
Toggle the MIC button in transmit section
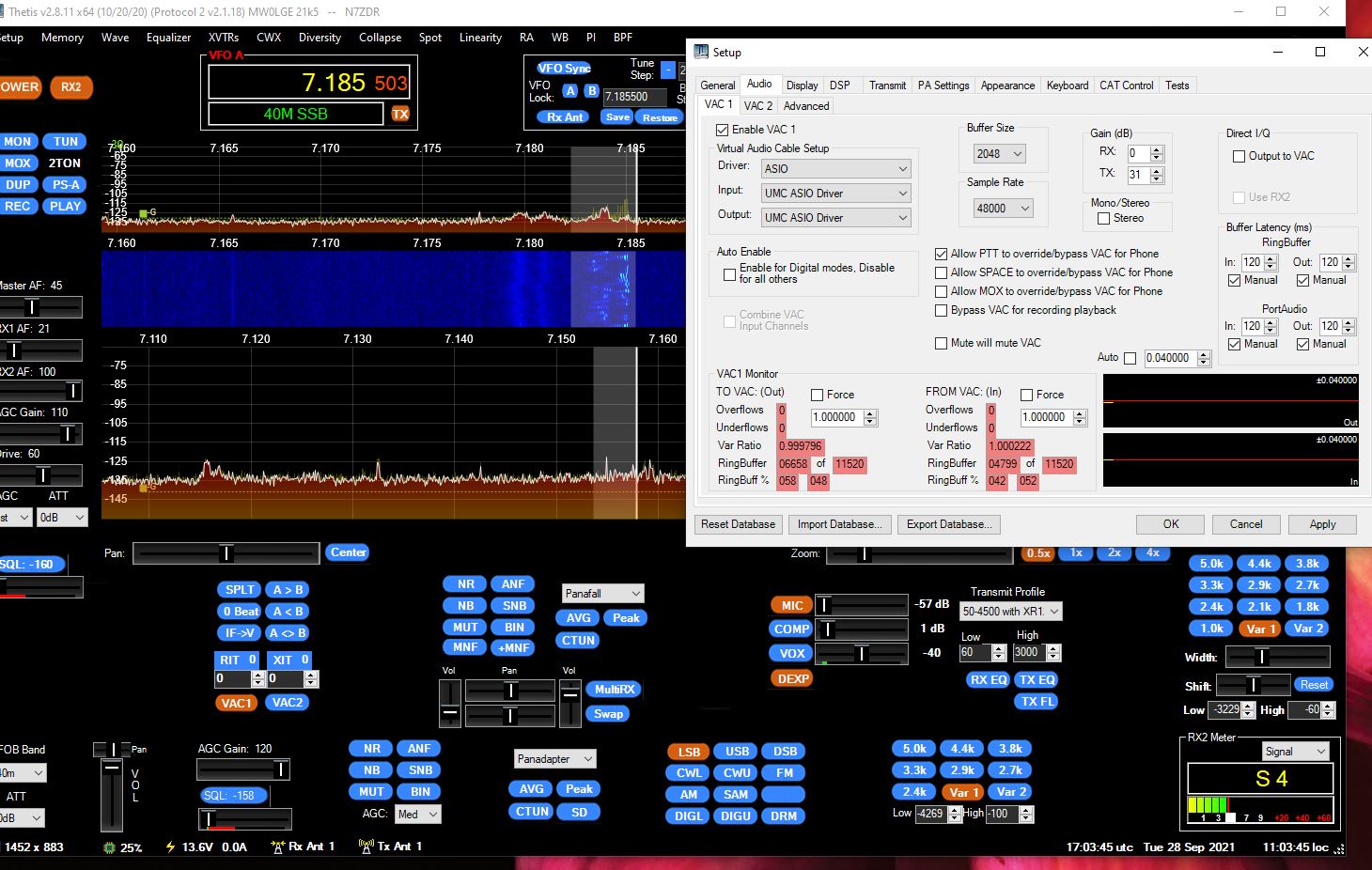tap(792, 606)
